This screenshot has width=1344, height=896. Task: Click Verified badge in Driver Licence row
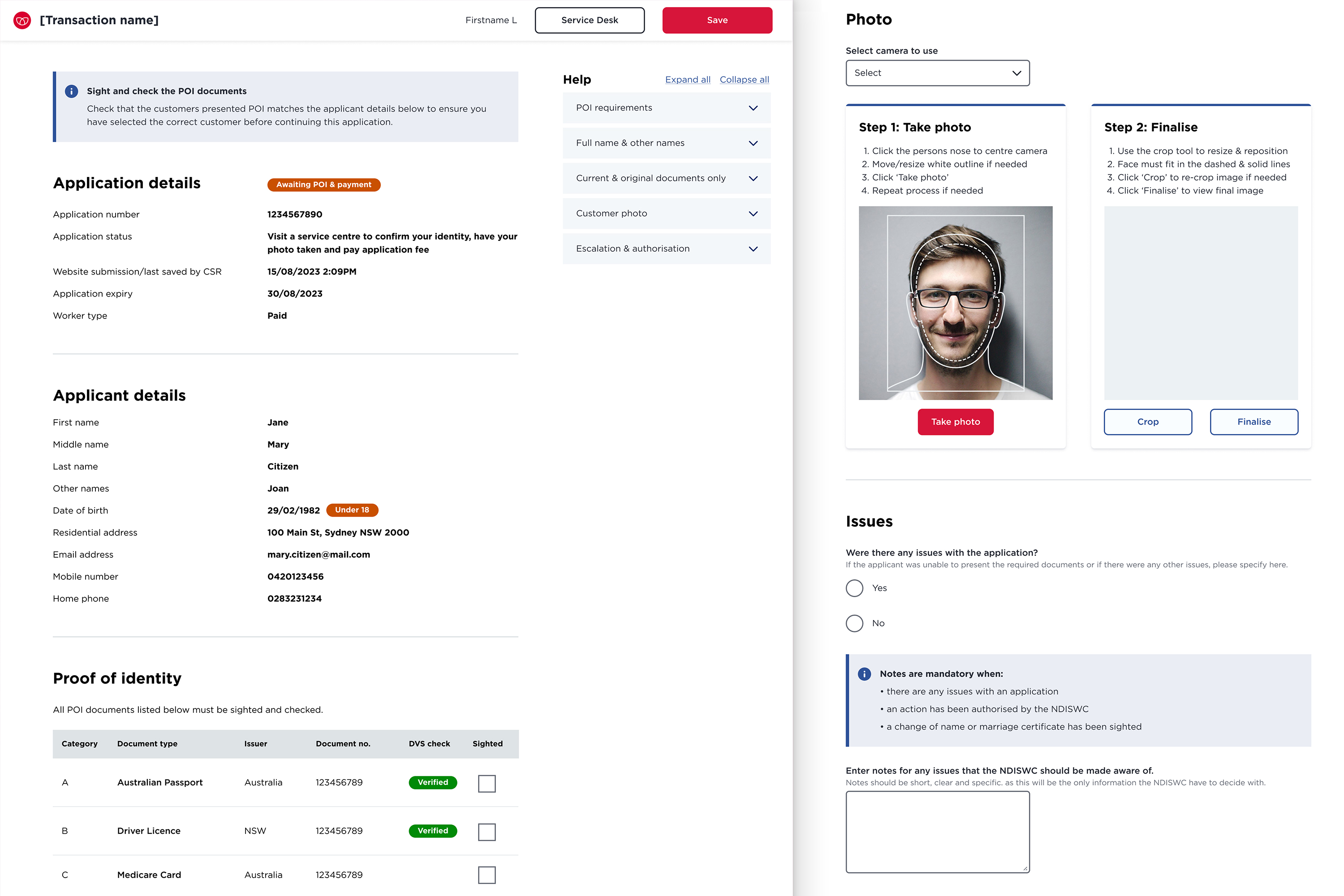coord(433,831)
